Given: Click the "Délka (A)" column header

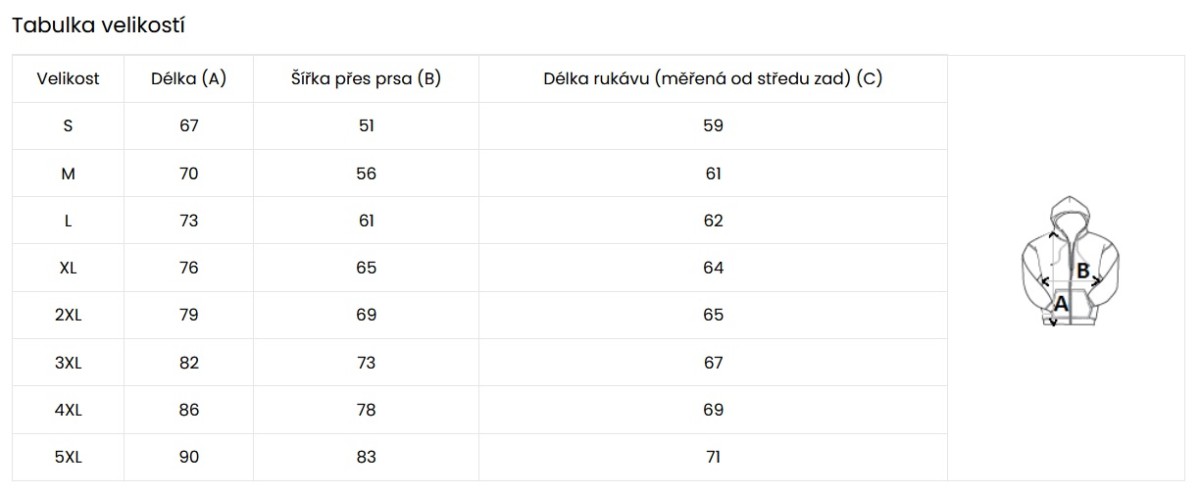Looking at the screenshot, I should (x=189, y=79).
